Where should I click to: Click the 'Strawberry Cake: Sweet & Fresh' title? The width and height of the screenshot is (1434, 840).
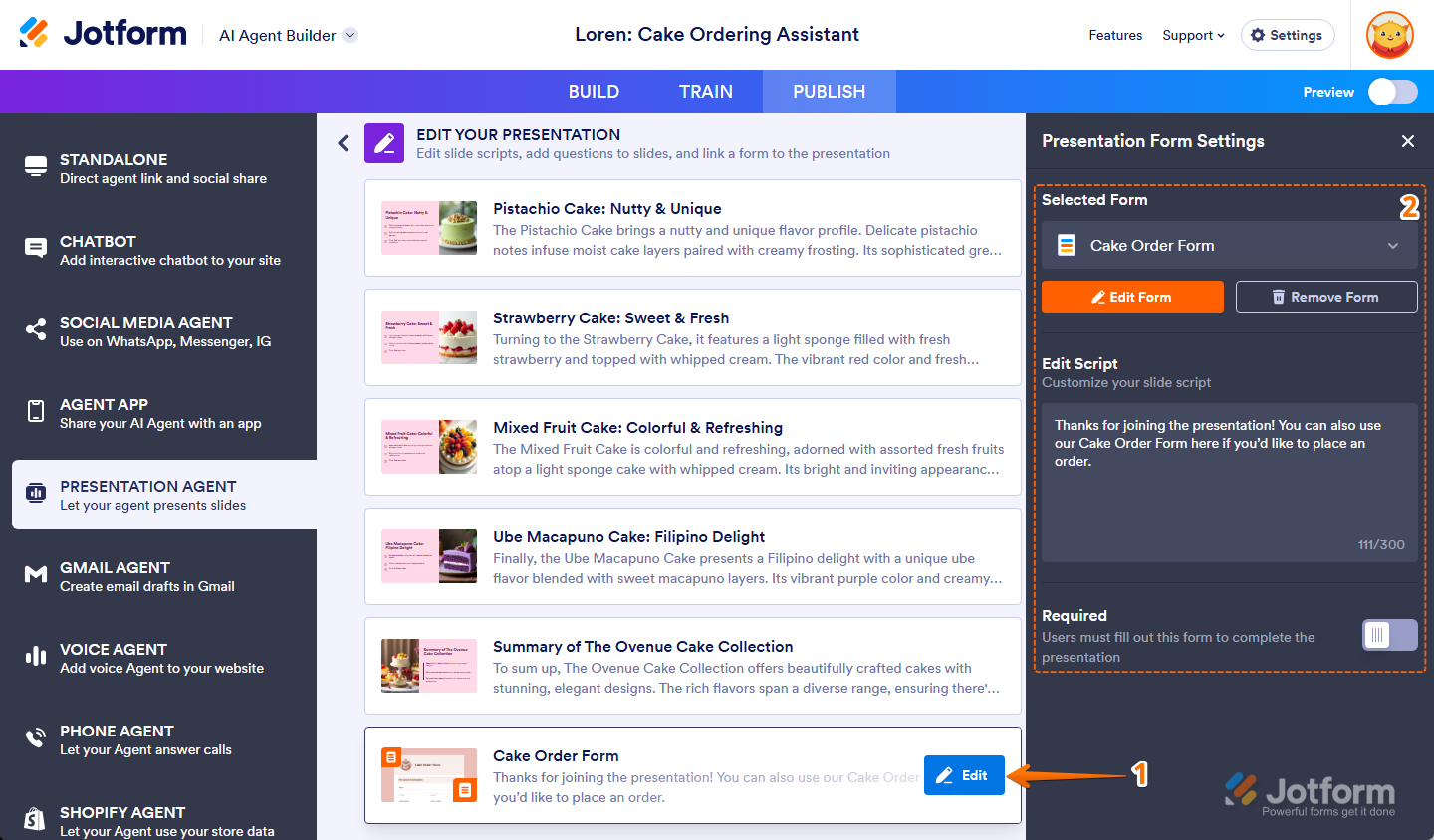[611, 318]
